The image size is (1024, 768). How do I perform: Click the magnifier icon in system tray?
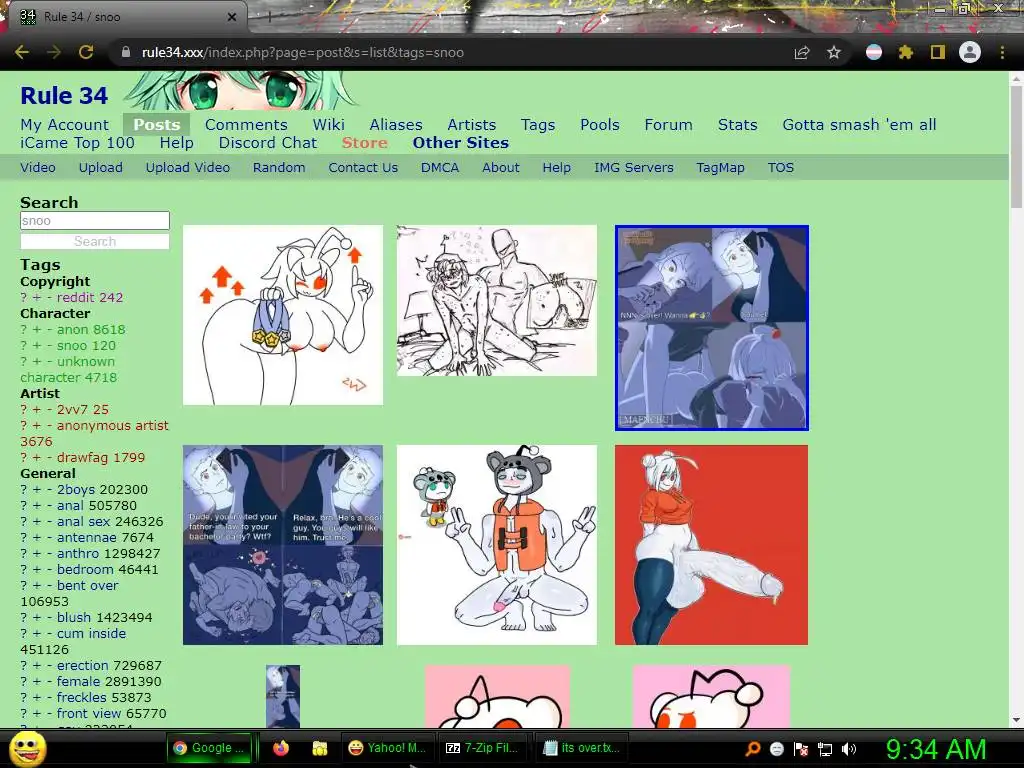(753, 748)
